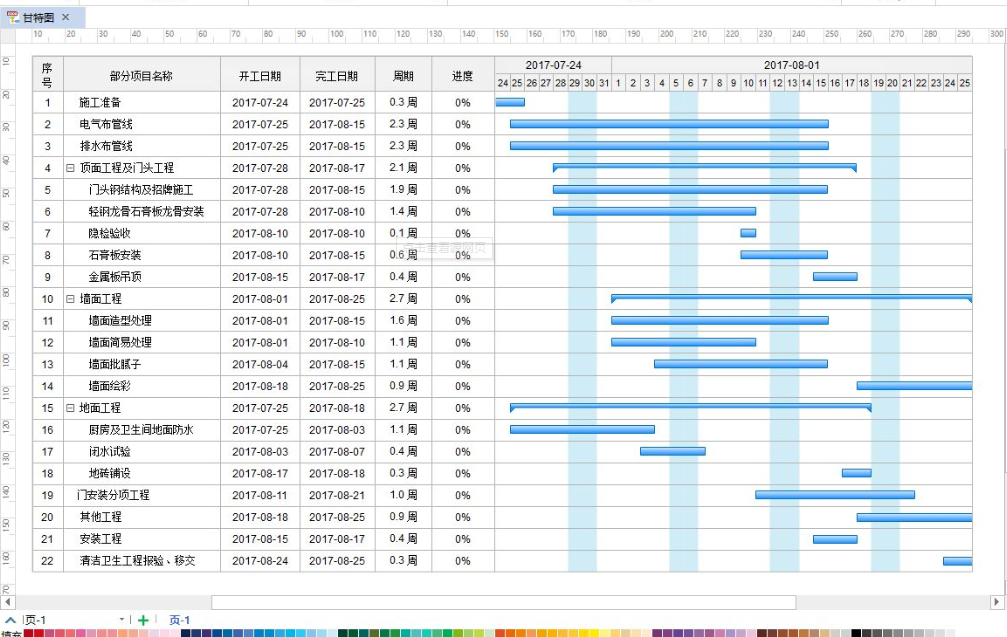Select the 金属板吊顶 task name
This screenshot has width=1007, height=637.
point(115,277)
